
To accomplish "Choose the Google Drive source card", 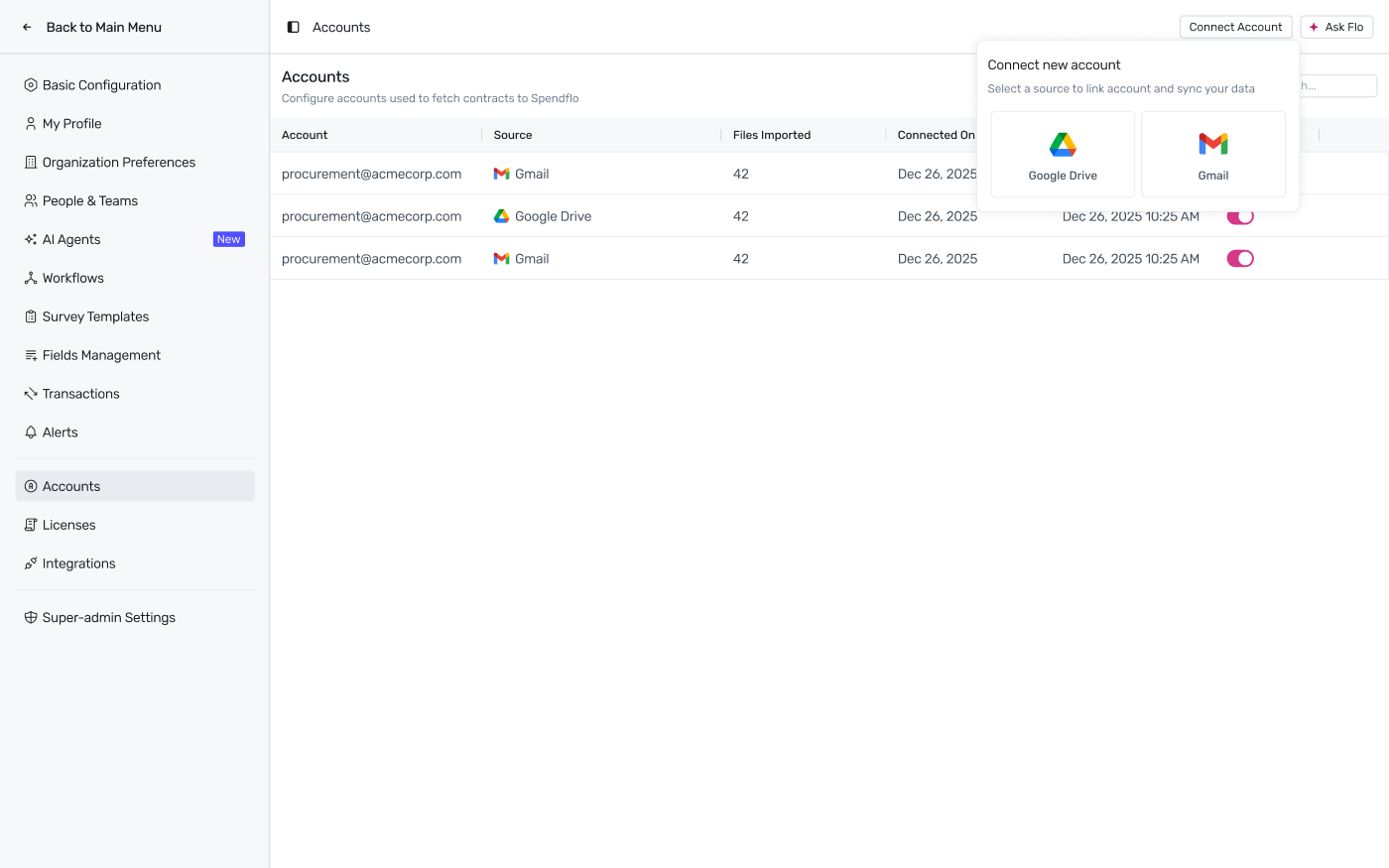I will tap(1063, 155).
